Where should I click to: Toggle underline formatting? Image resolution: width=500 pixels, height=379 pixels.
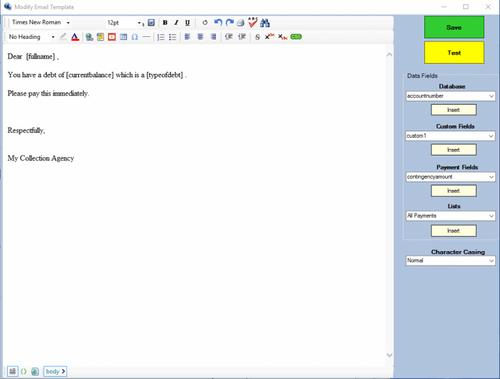tap(187, 23)
